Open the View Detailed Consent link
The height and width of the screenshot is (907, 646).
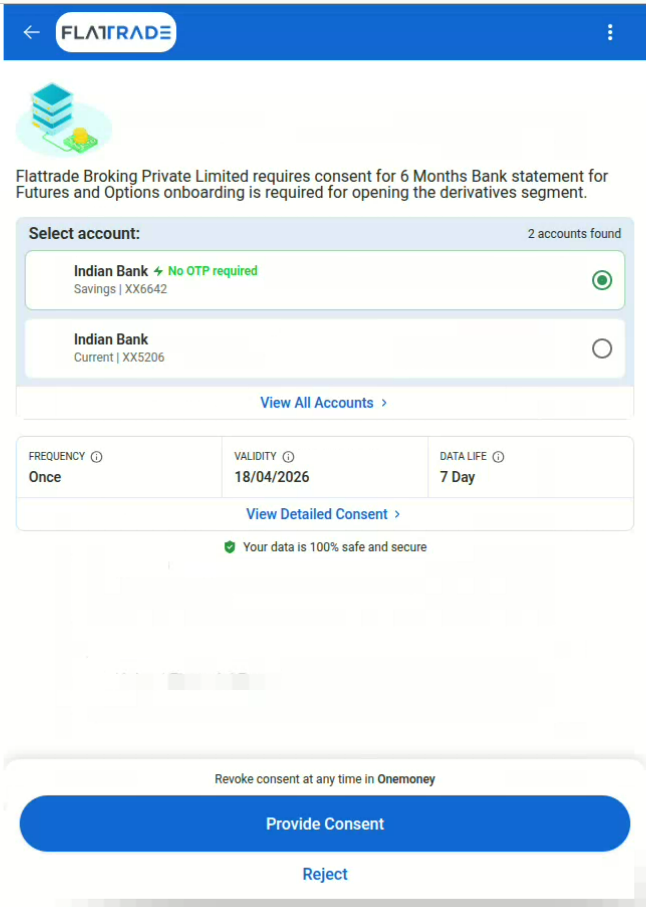point(316,514)
